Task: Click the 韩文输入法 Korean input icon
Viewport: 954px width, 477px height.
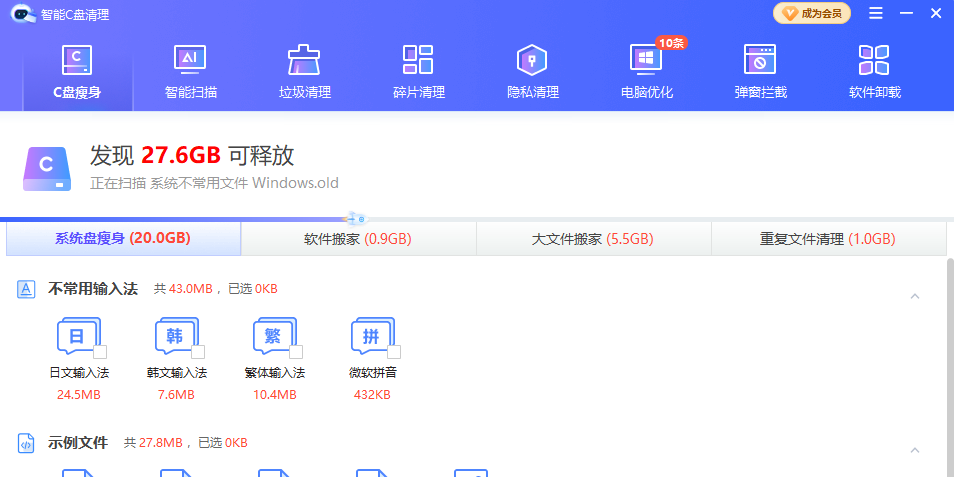Action: (176, 336)
